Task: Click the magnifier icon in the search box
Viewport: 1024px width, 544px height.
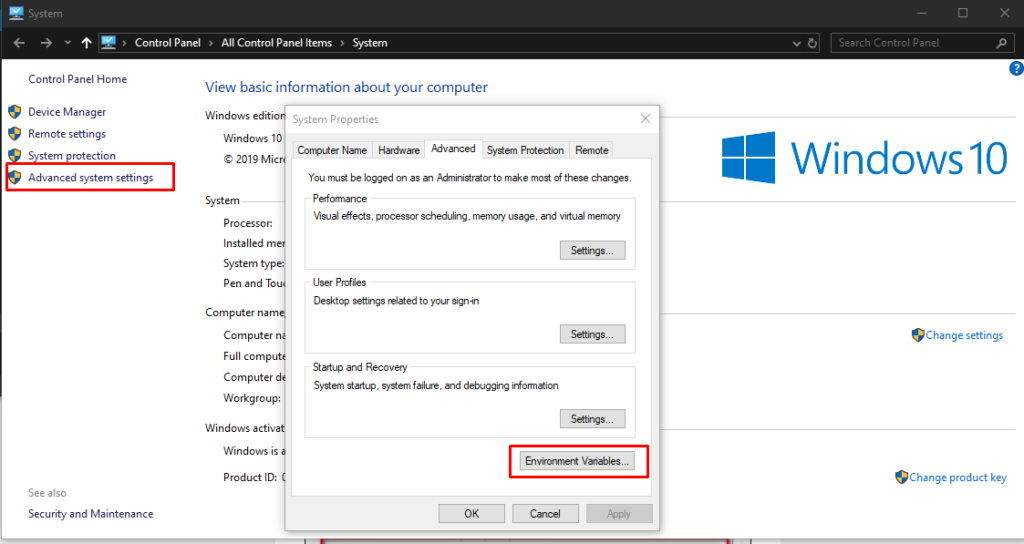Action: tap(1001, 43)
